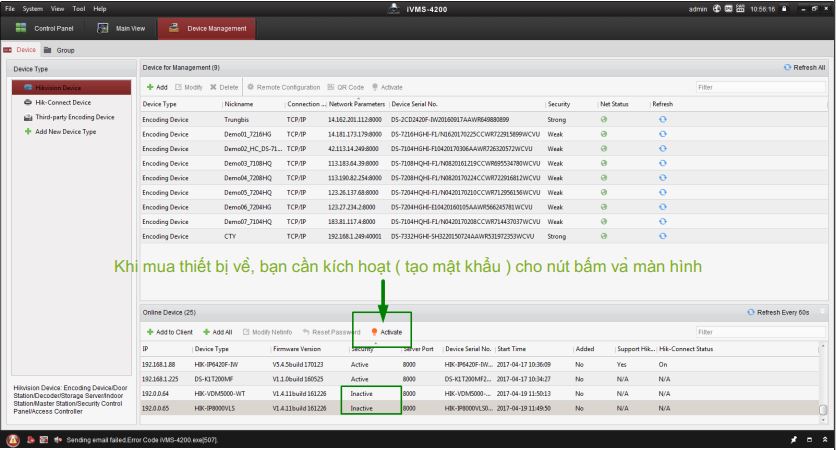Open the File menu
836x450 pixels.
point(10,9)
